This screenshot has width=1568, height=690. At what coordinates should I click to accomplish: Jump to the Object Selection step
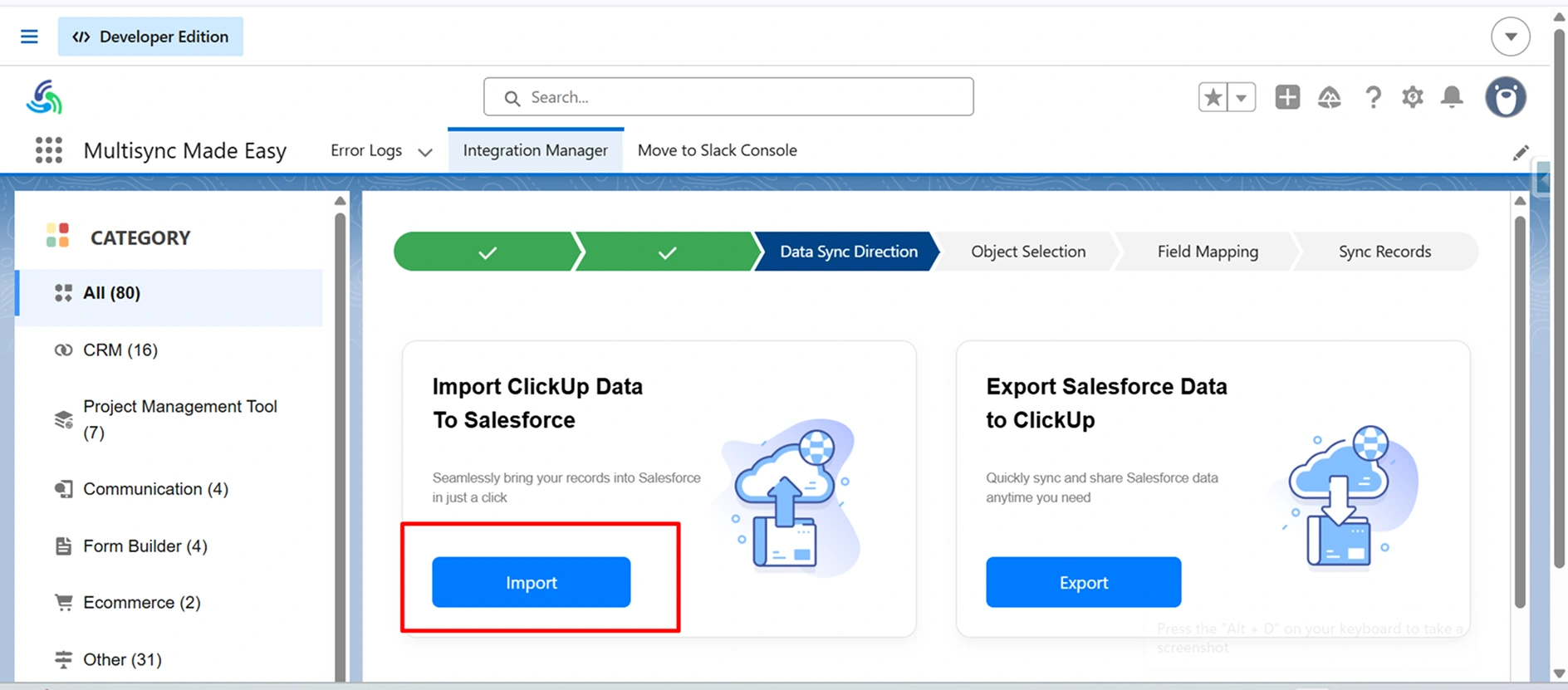[x=1028, y=252]
